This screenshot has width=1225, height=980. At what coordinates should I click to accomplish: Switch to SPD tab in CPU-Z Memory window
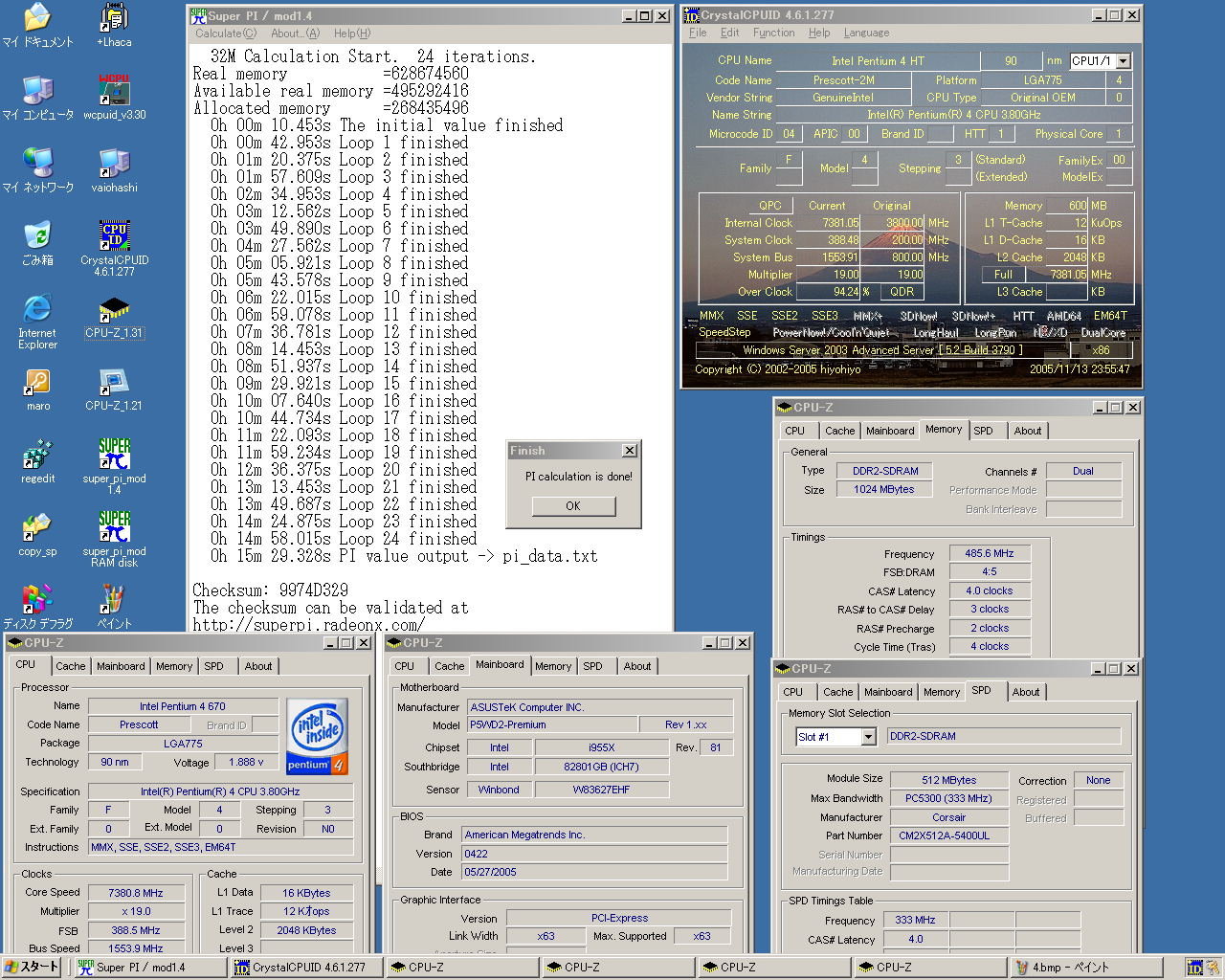pos(983,431)
